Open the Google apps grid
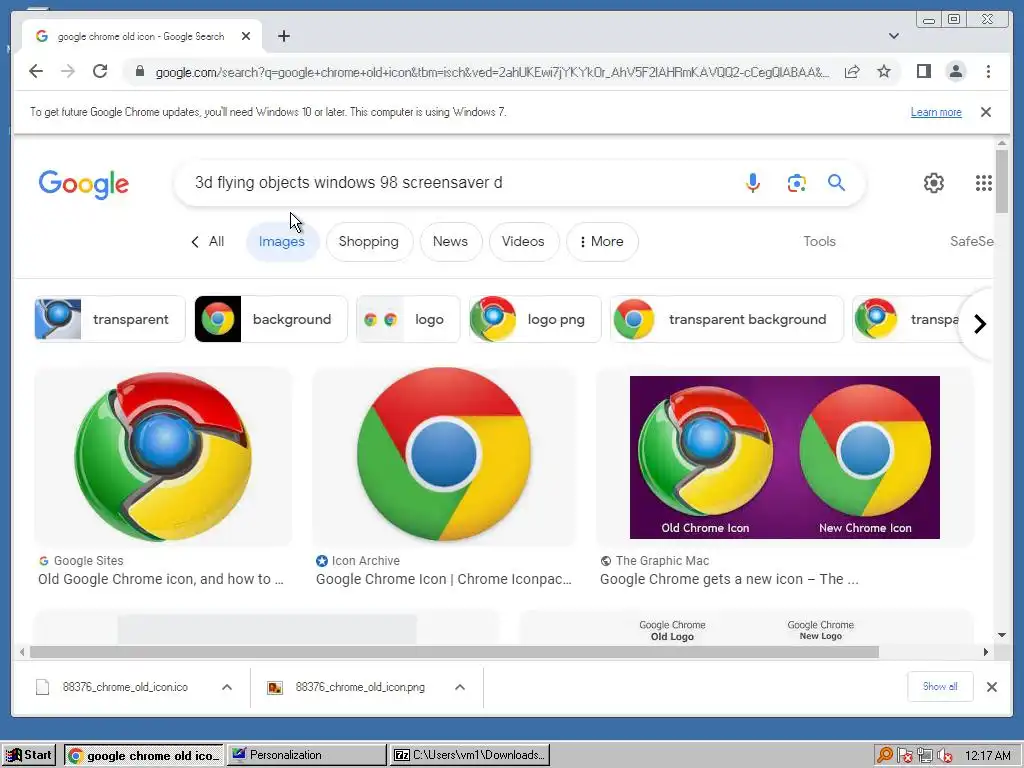Screen dimensions: 1024x768 [984, 183]
